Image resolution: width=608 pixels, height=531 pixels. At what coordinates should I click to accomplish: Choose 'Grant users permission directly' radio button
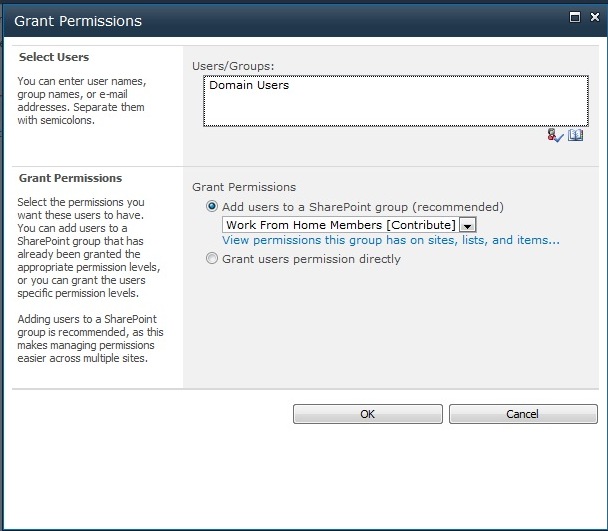212,258
